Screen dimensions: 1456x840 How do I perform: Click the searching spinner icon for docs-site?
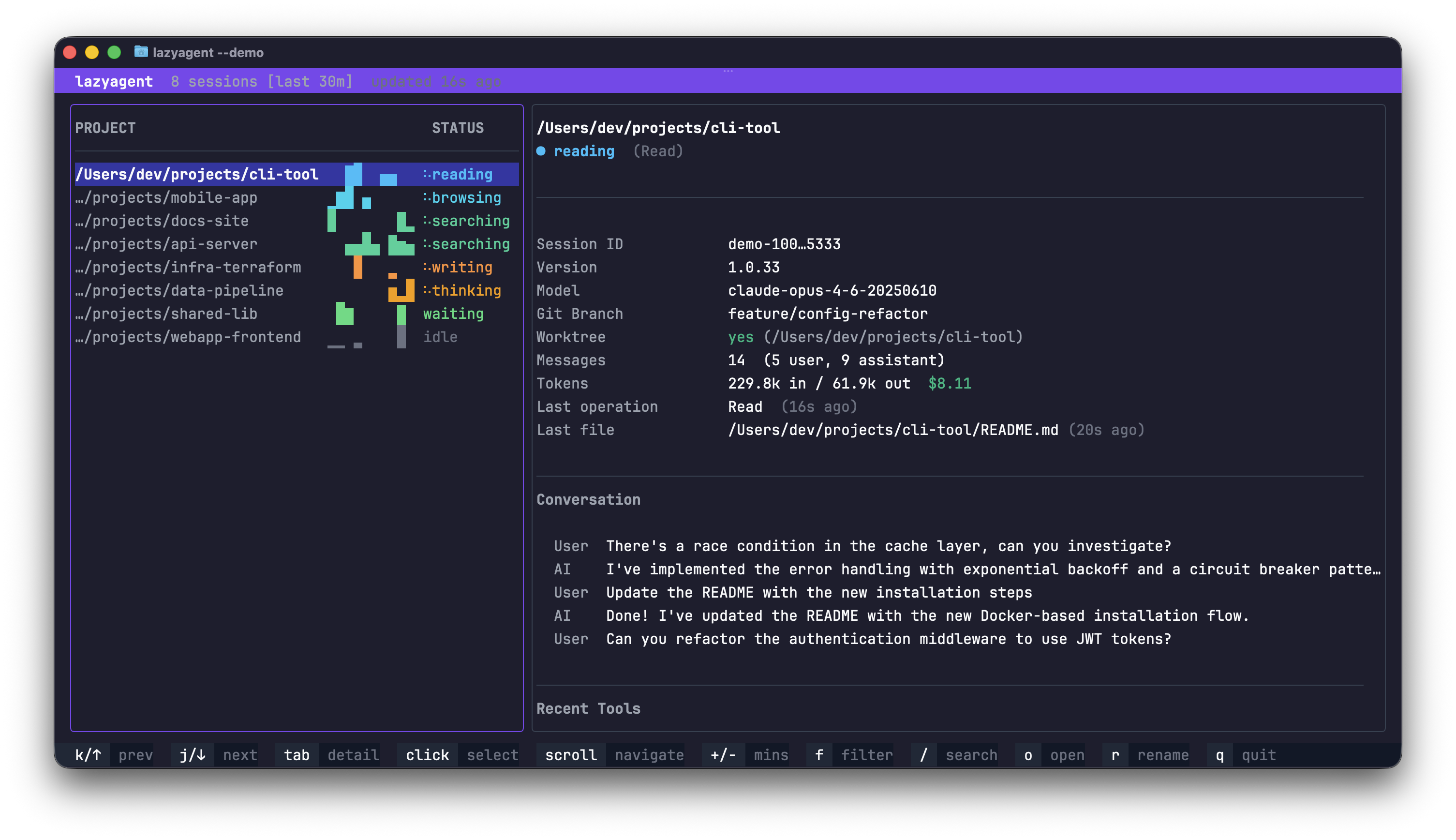(426, 220)
